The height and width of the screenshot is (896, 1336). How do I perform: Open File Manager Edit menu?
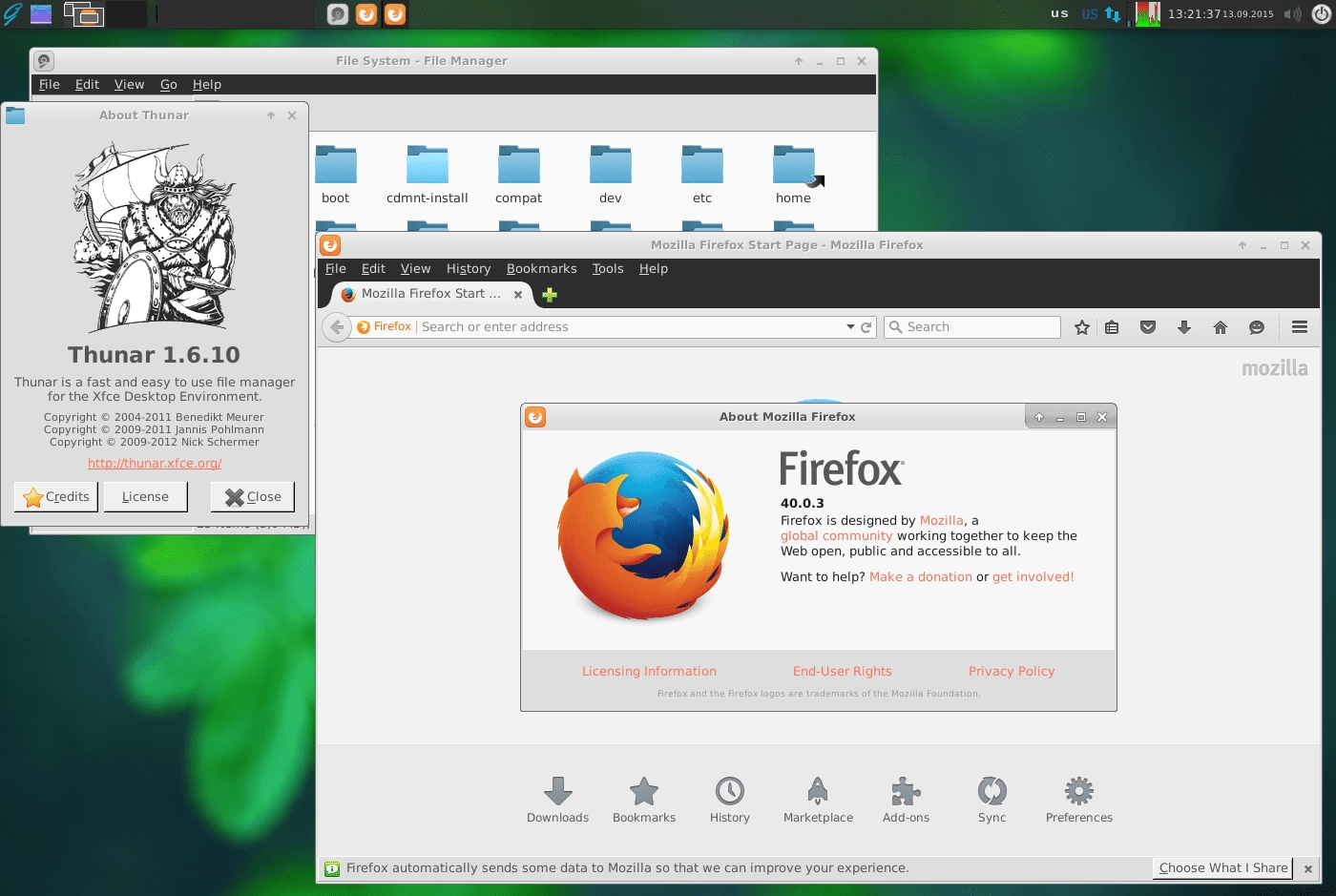[88, 85]
